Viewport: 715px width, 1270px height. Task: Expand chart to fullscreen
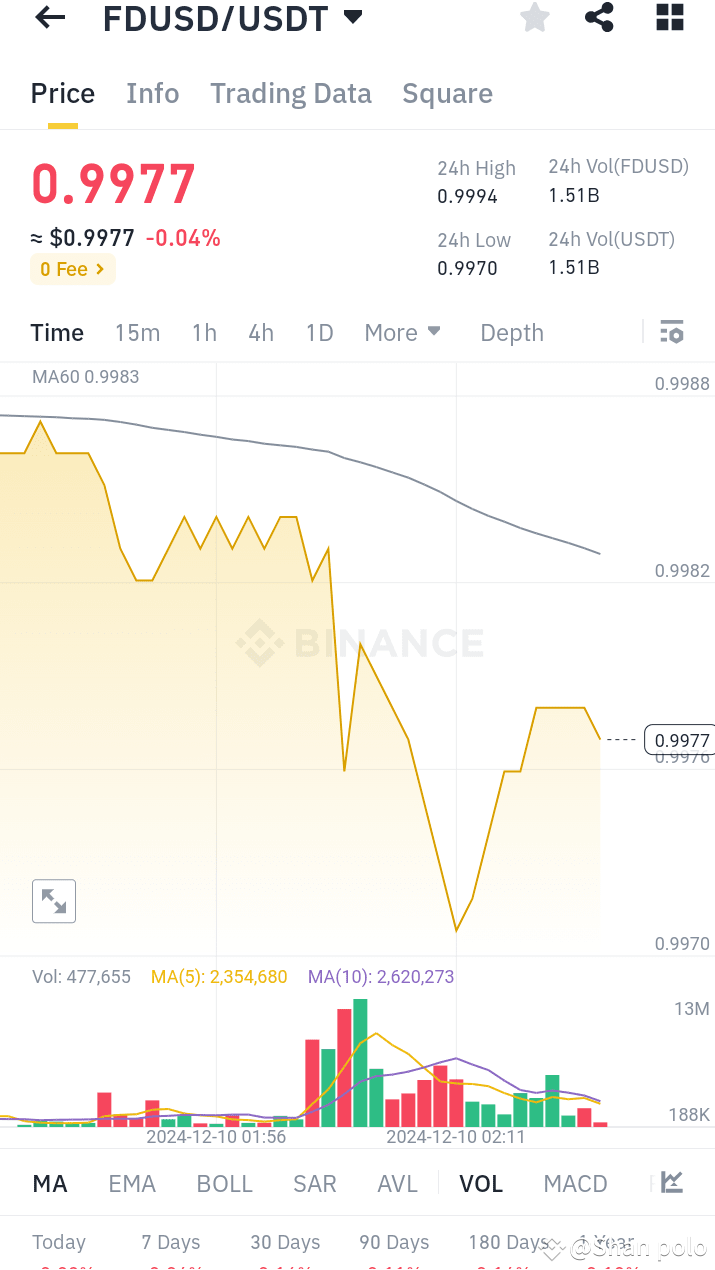point(53,900)
